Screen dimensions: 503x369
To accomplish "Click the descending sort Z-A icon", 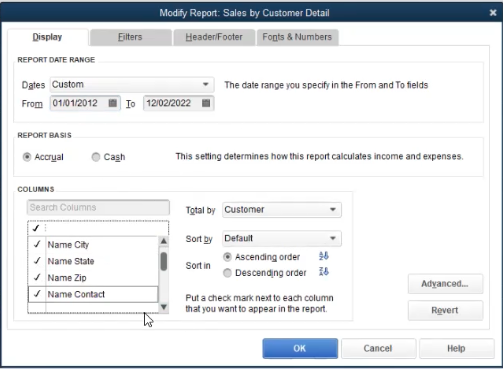I will 323,272.
